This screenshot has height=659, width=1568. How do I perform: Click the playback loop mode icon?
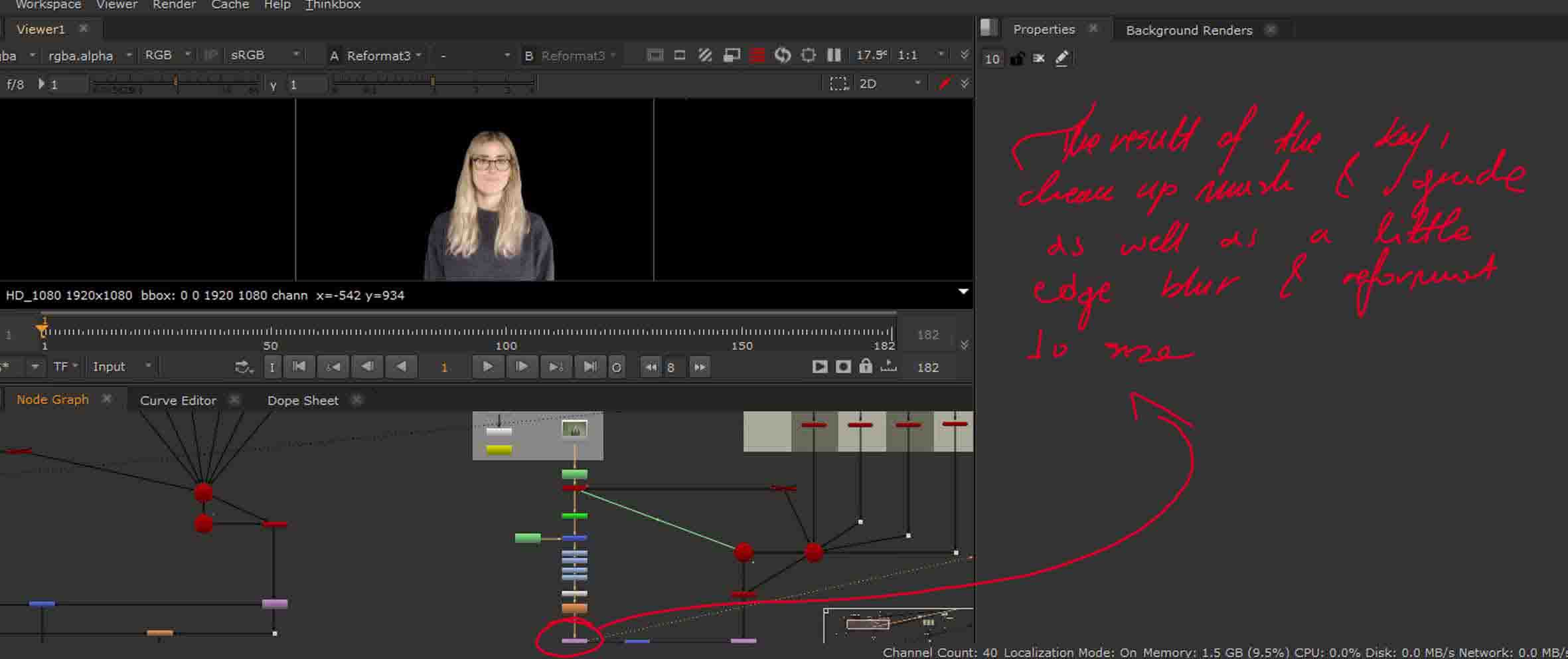[x=244, y=367]
